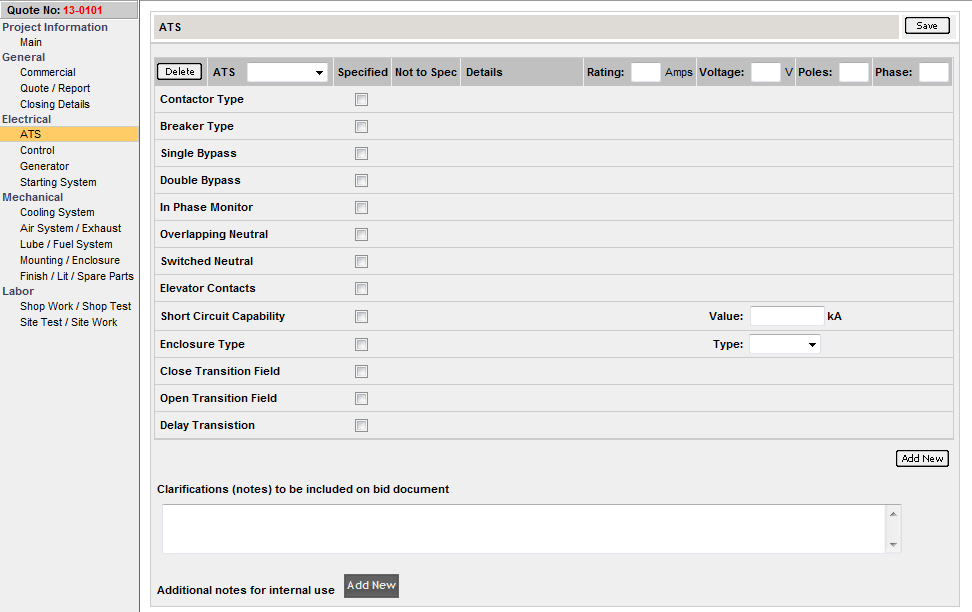
Task: Check the Delay Transistion checkbox
Action: coord(361,426)
